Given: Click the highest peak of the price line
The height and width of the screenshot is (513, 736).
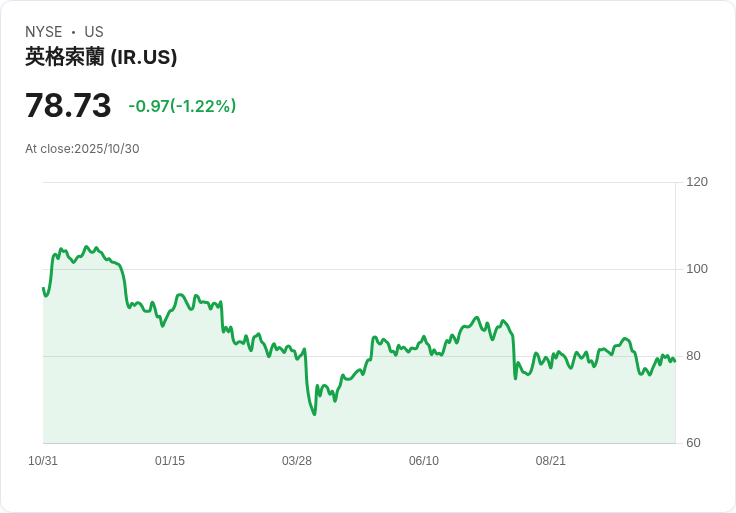Looking at the screenshot, I should 87,246.
